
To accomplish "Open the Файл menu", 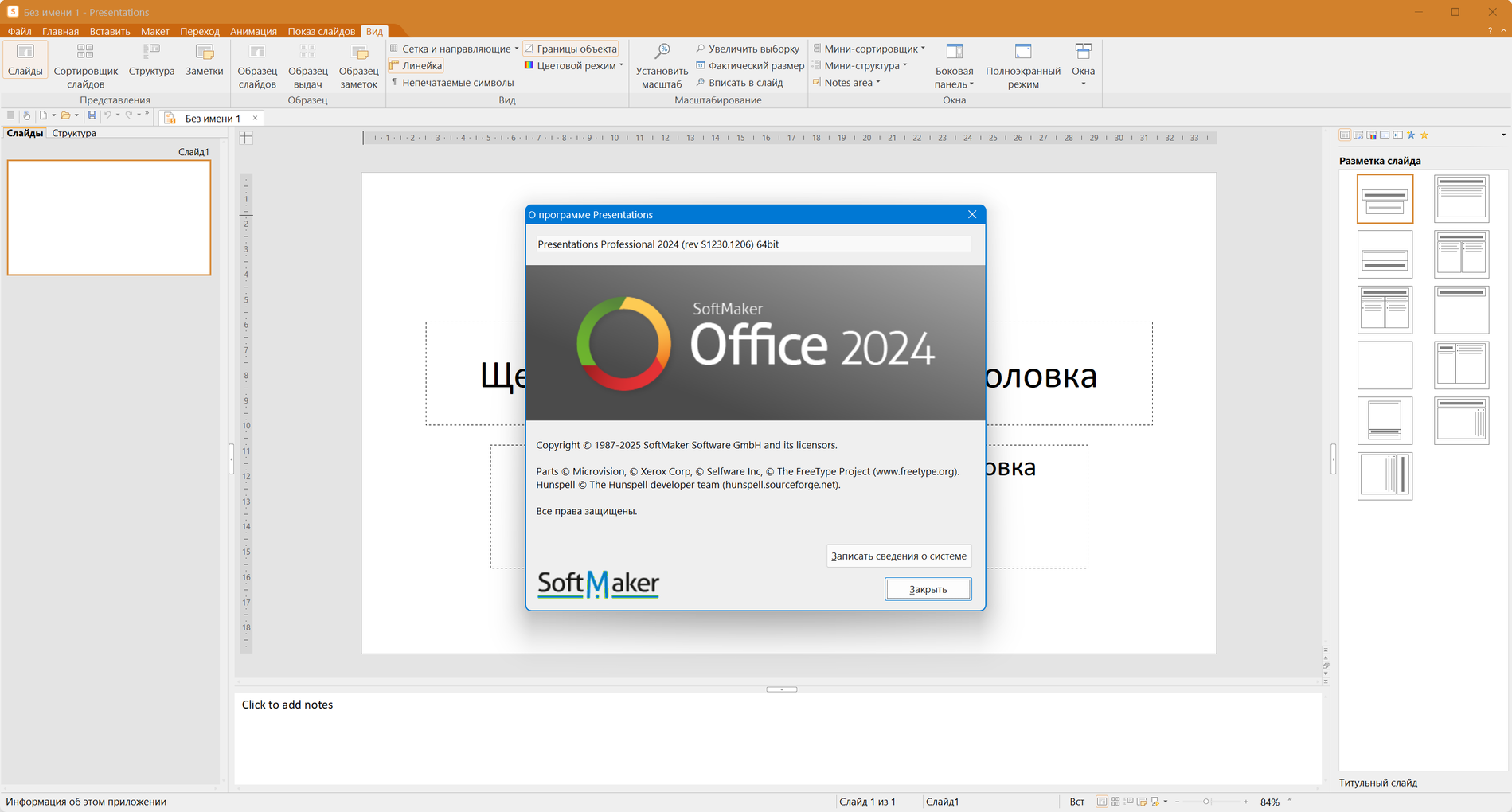I will pos(20,31).
